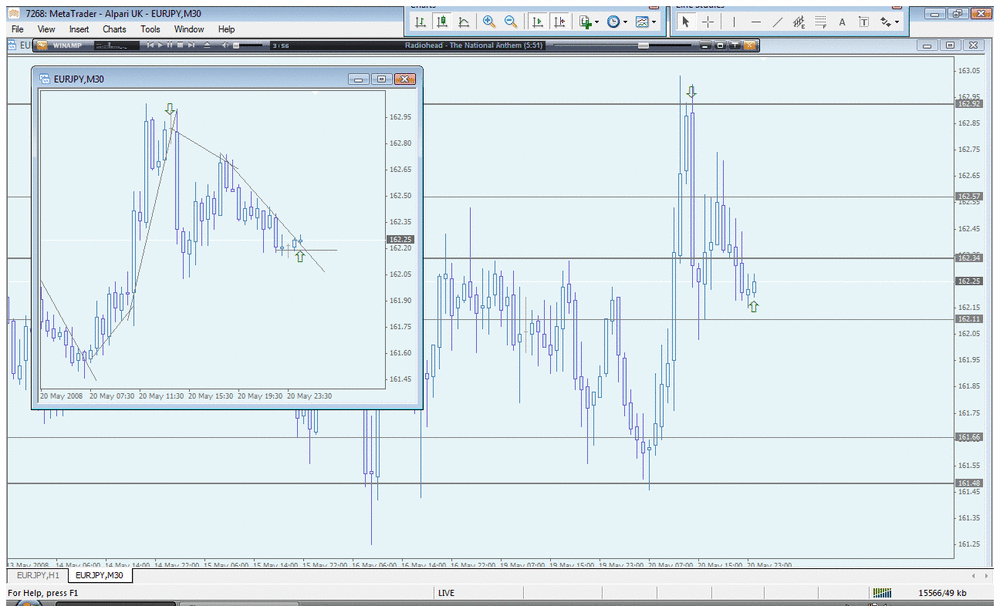
Task: Open the File menu
Action: [17, 29]
